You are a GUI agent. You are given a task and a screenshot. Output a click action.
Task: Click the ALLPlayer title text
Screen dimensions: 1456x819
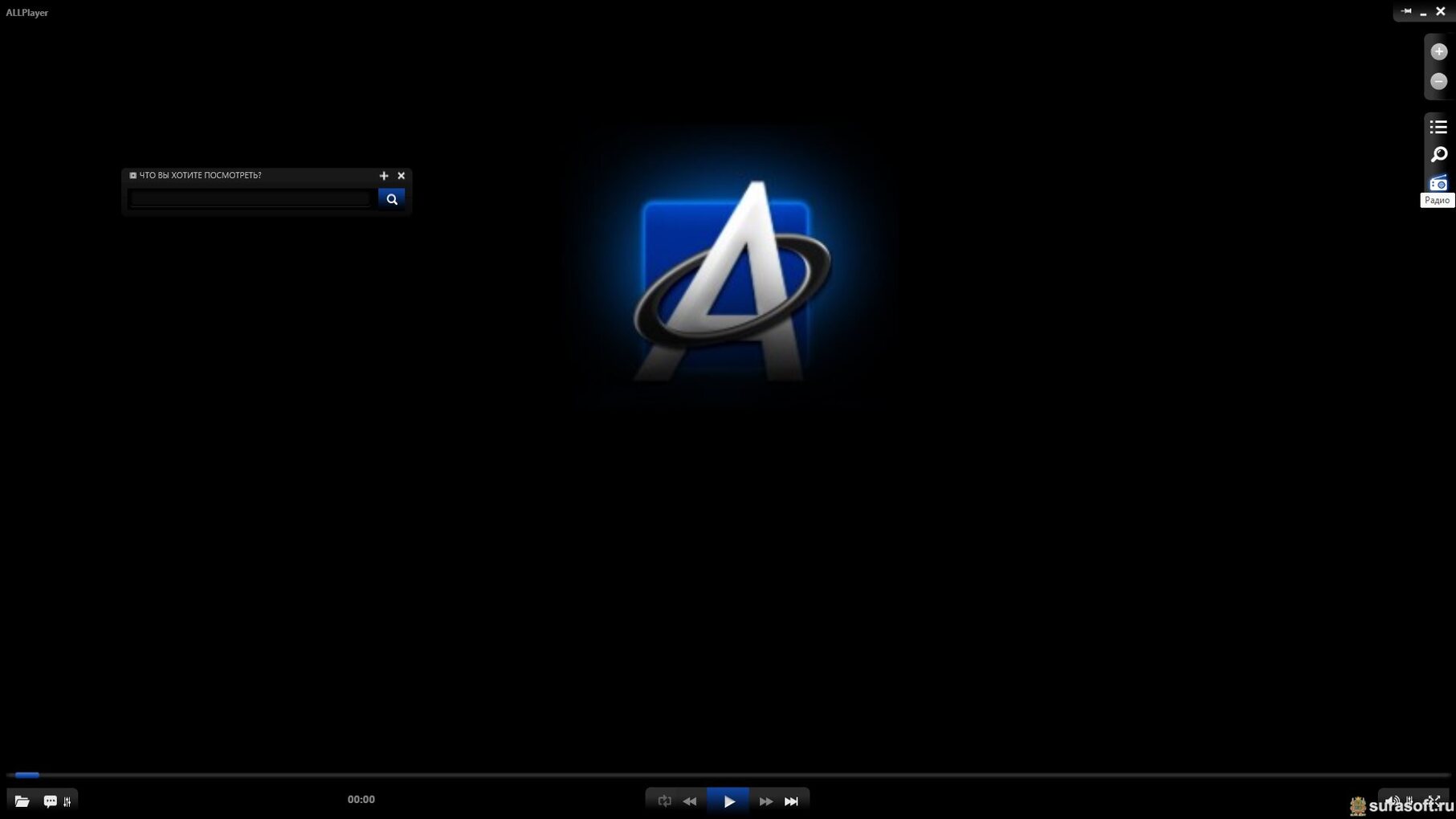[27, 13]
